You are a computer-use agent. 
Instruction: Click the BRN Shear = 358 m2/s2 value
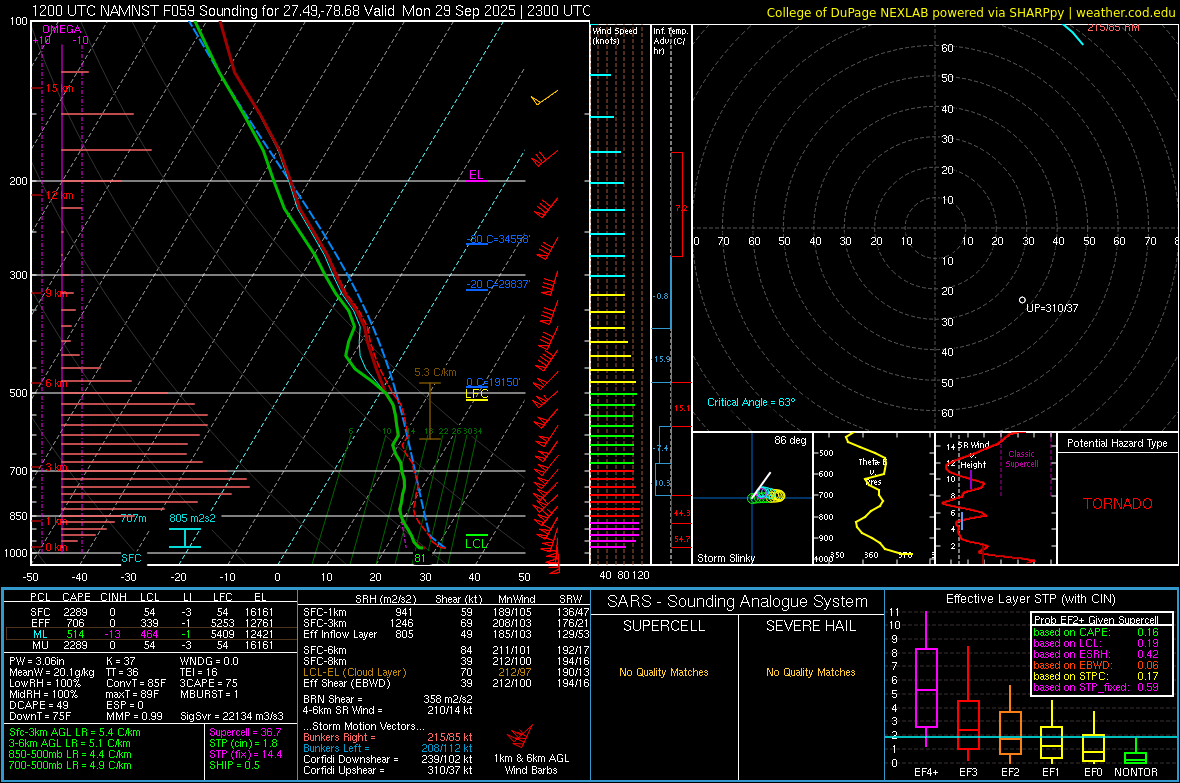click(x=388, y=699)
